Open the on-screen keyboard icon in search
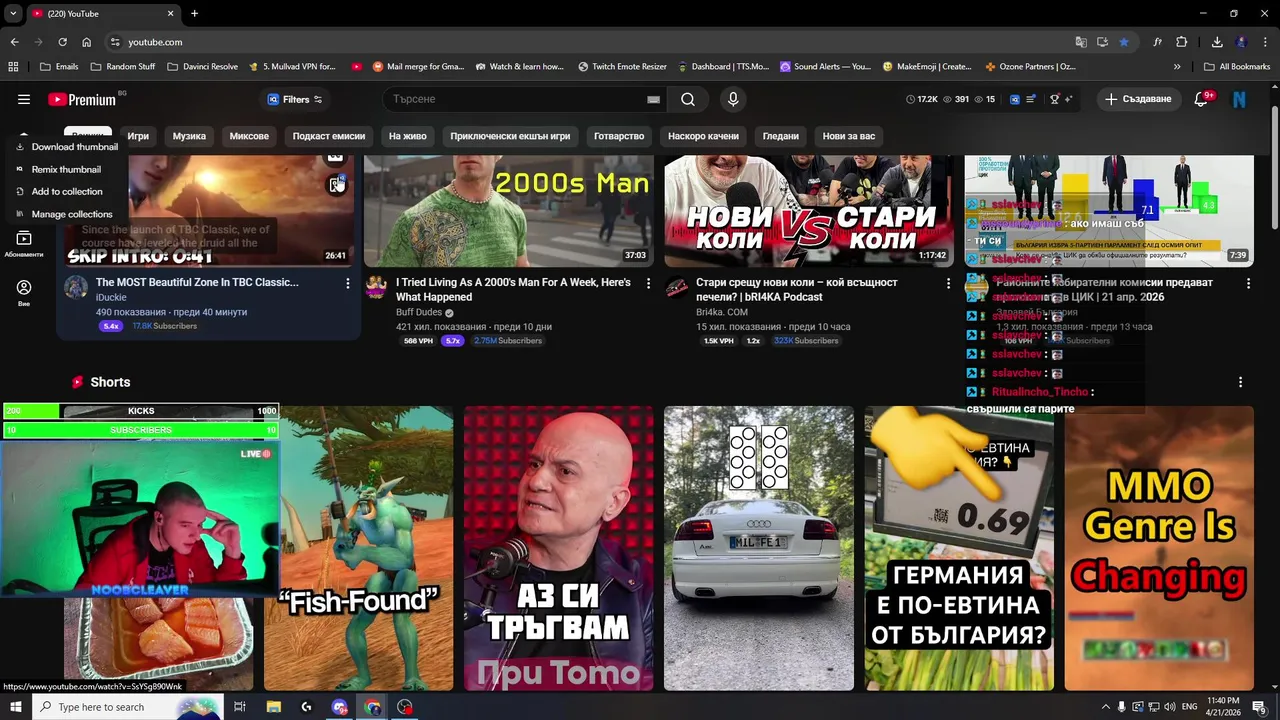The height and width of the screenshot is (720, 1280). click(653, 99)
